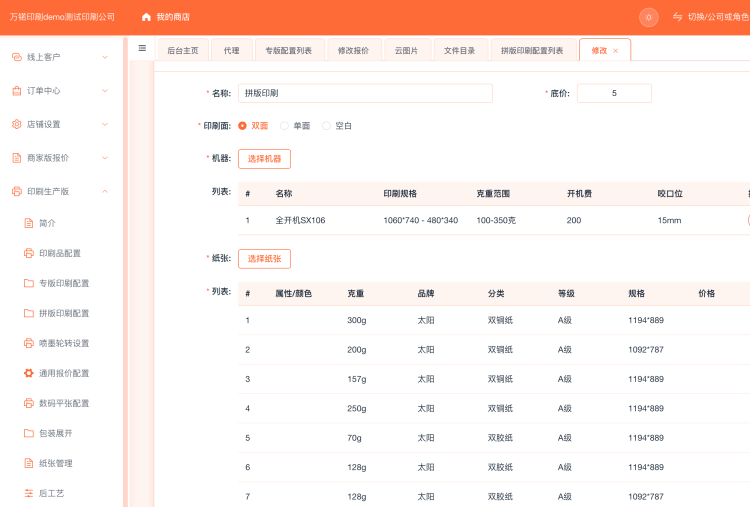Click the 选择纸张 button
Screen dimensions: 750x507
click(265, 259)
